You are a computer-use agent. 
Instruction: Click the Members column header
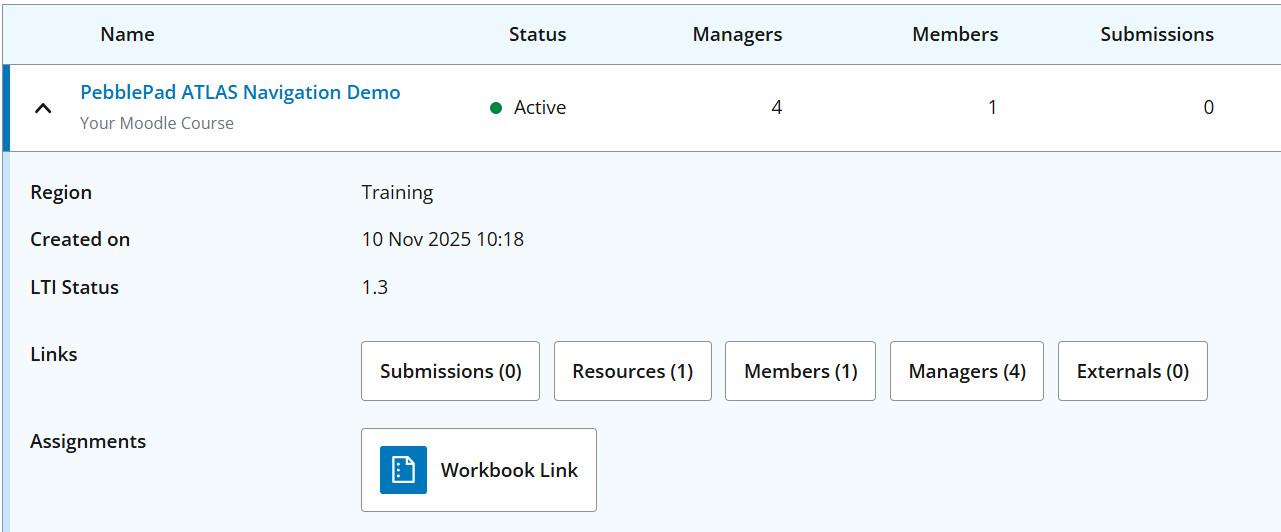pos(955,34)
